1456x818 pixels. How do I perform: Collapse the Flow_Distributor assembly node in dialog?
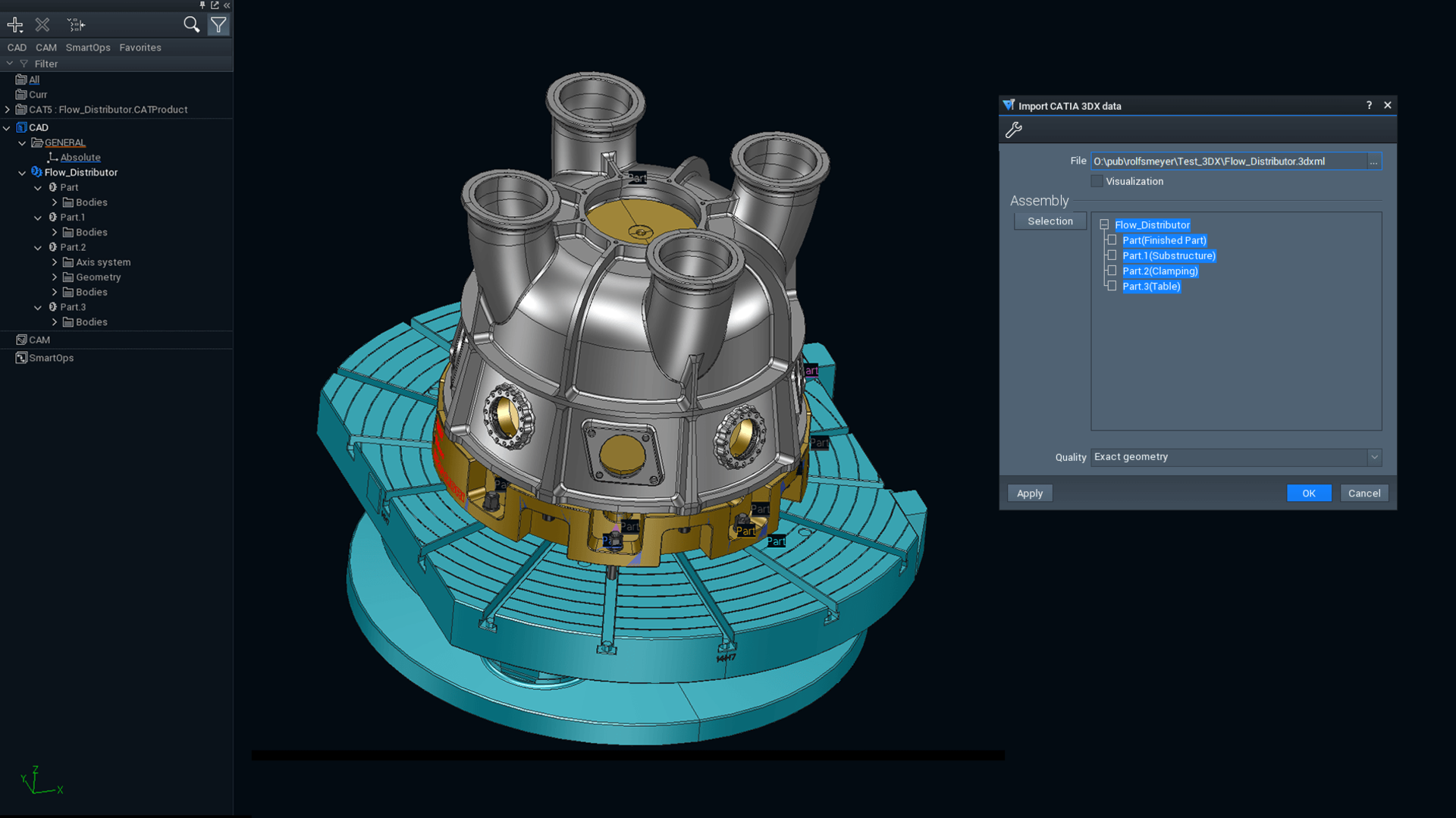1104,225
